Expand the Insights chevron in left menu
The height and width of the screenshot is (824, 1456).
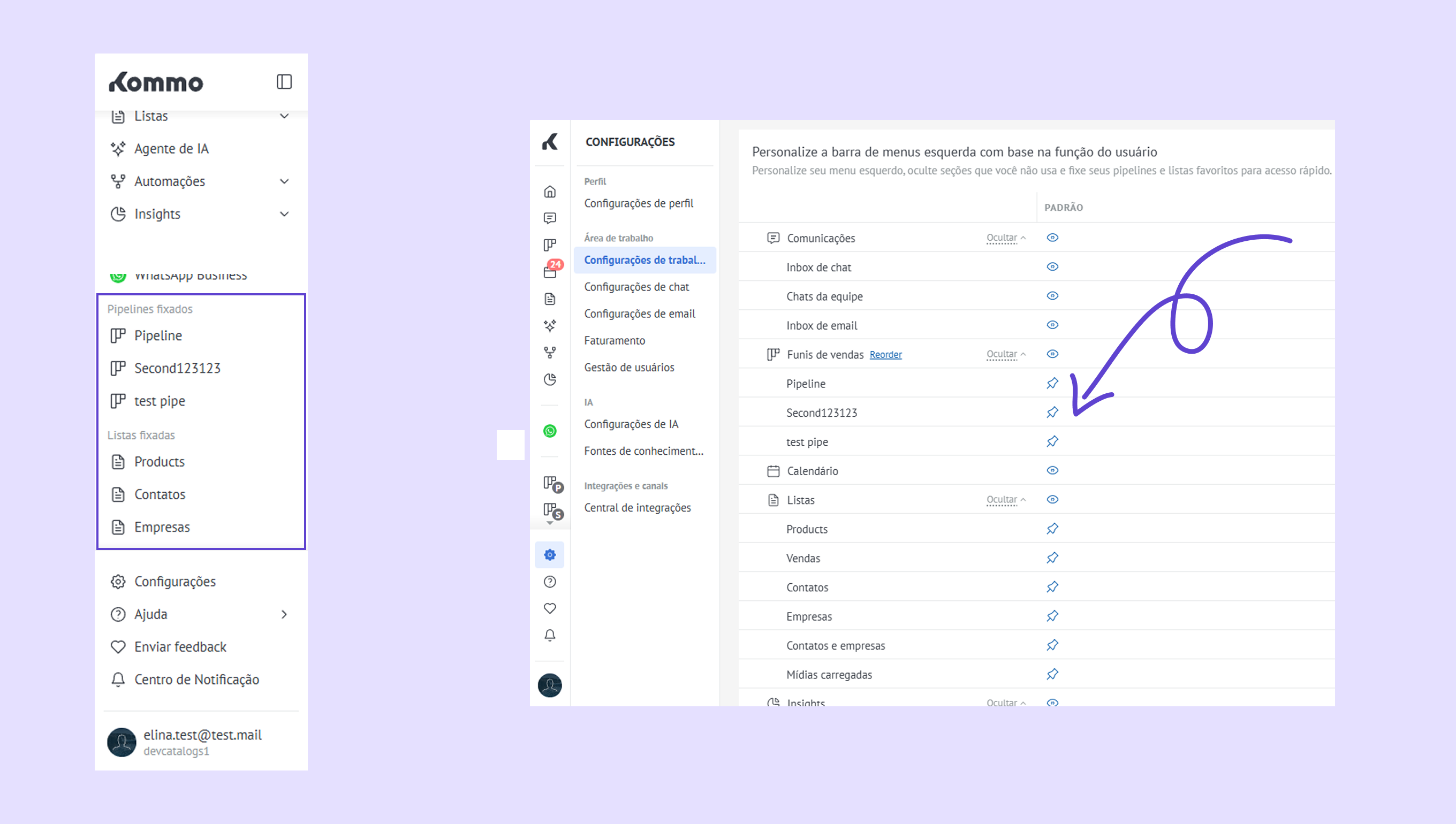pos(285,214)
